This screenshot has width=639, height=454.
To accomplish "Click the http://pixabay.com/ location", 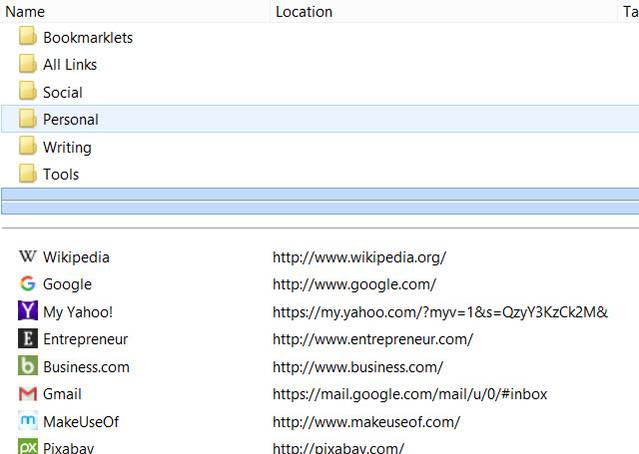I will point(338,448).
